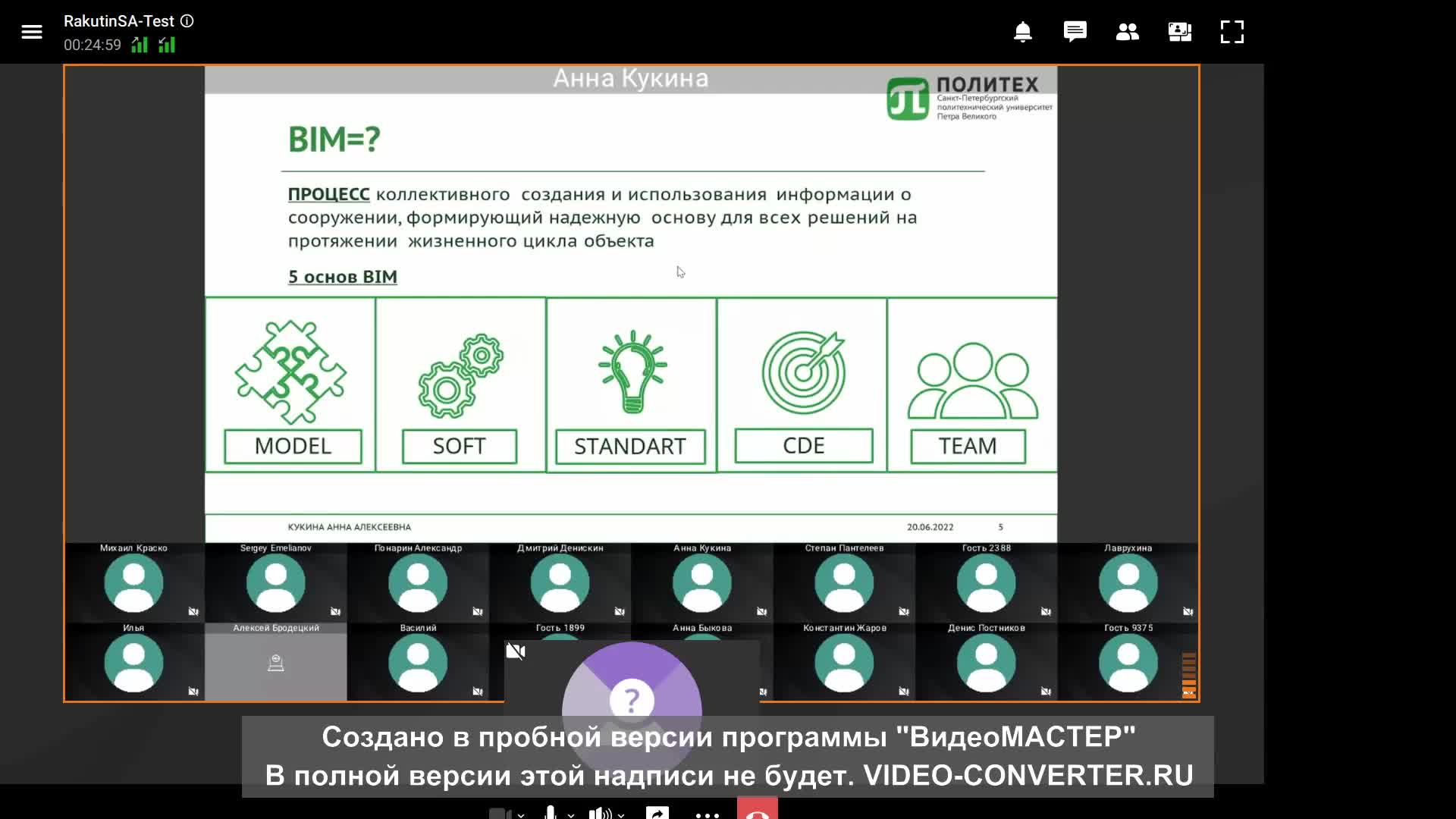Toggle the speaker sound button
This screenshot has height=819, width=1456.
[x=601, y=813]
